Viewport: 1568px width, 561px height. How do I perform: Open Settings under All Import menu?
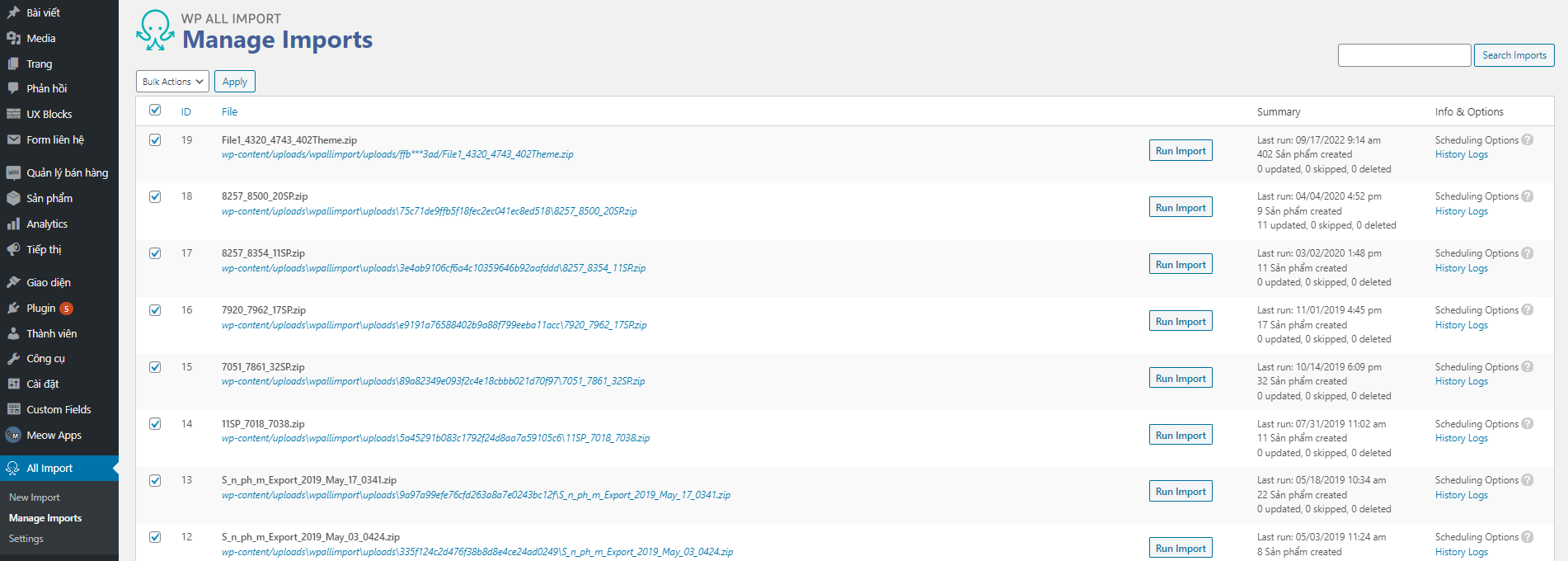point(26,539)
